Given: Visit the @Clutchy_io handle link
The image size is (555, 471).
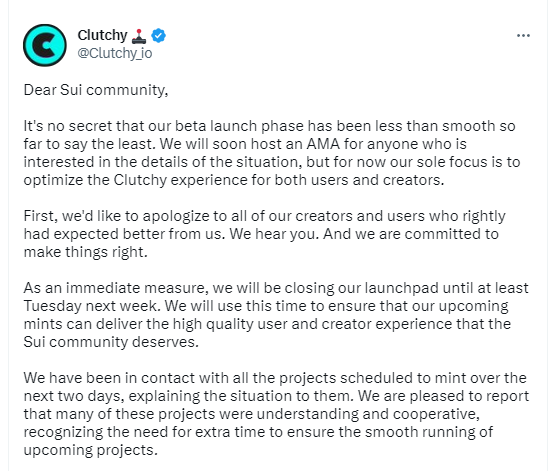Looking at the screenshot, I should [115, 53].
